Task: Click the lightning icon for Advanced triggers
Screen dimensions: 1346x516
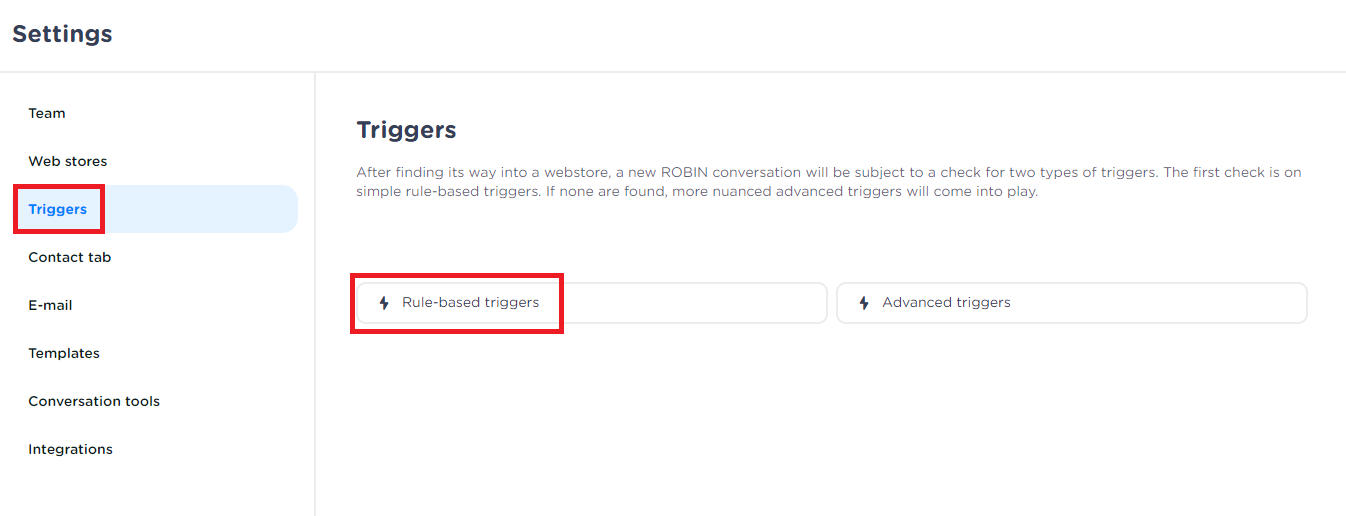Action: coord(864,303)
